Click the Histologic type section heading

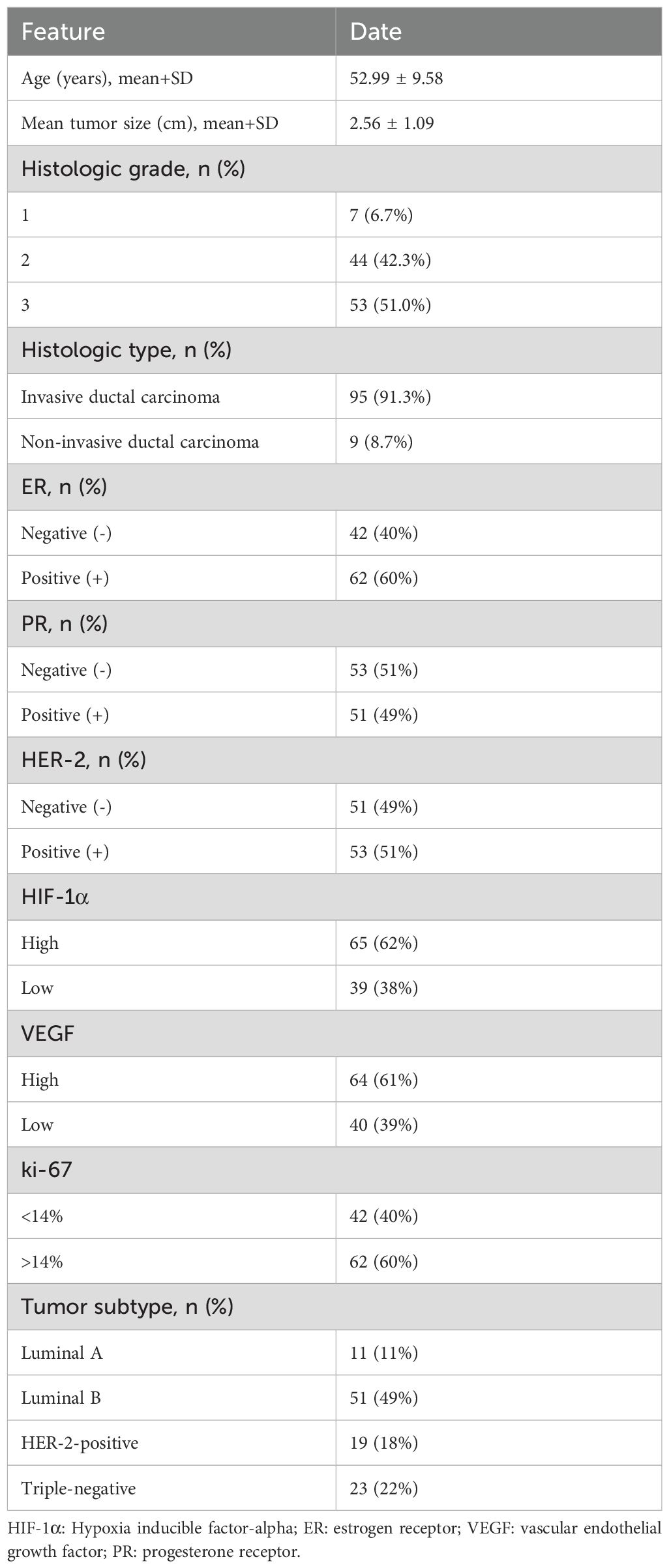tap(126, 351)
